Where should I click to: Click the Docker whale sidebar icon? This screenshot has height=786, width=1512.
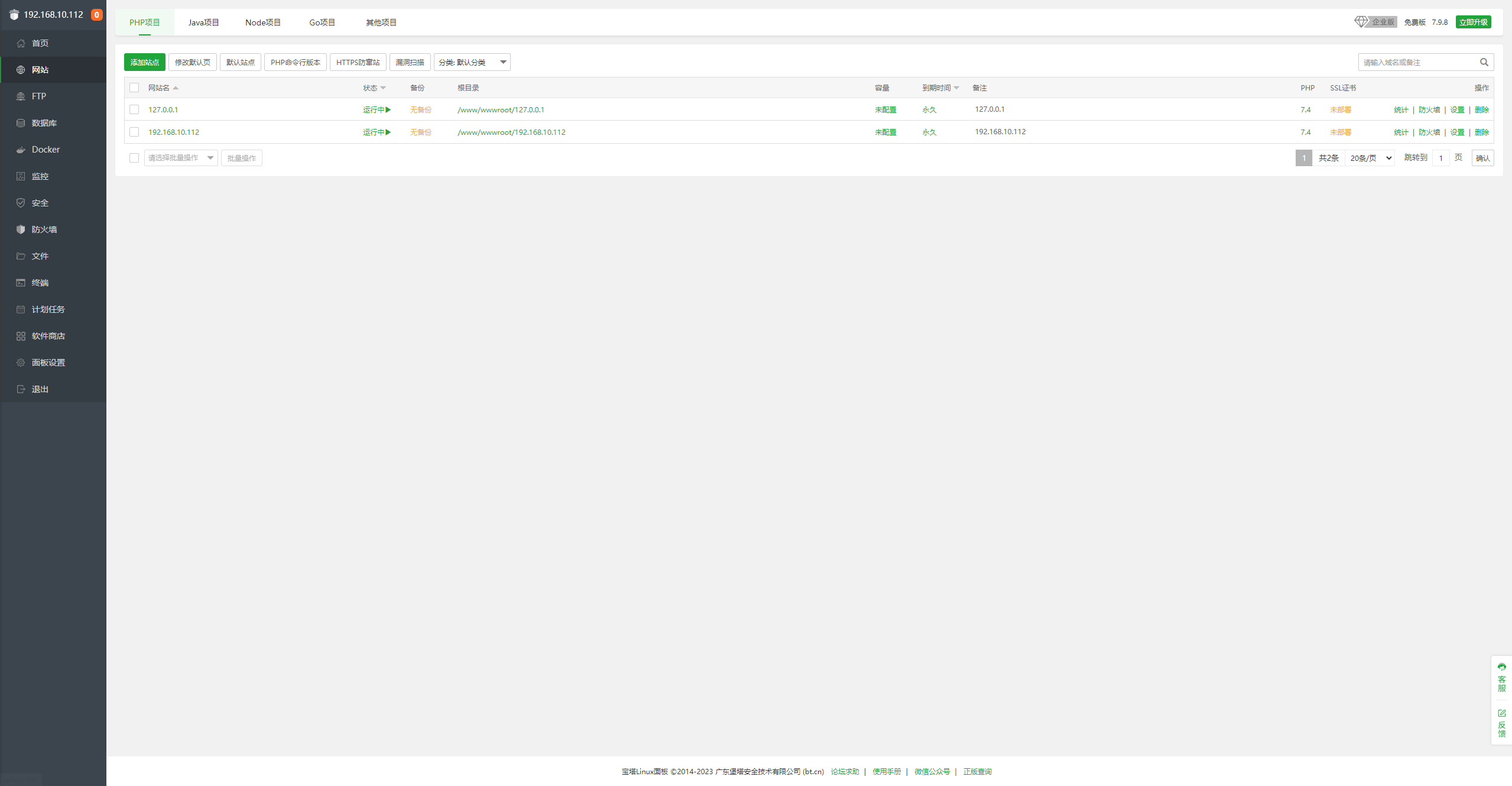(21, 150)
